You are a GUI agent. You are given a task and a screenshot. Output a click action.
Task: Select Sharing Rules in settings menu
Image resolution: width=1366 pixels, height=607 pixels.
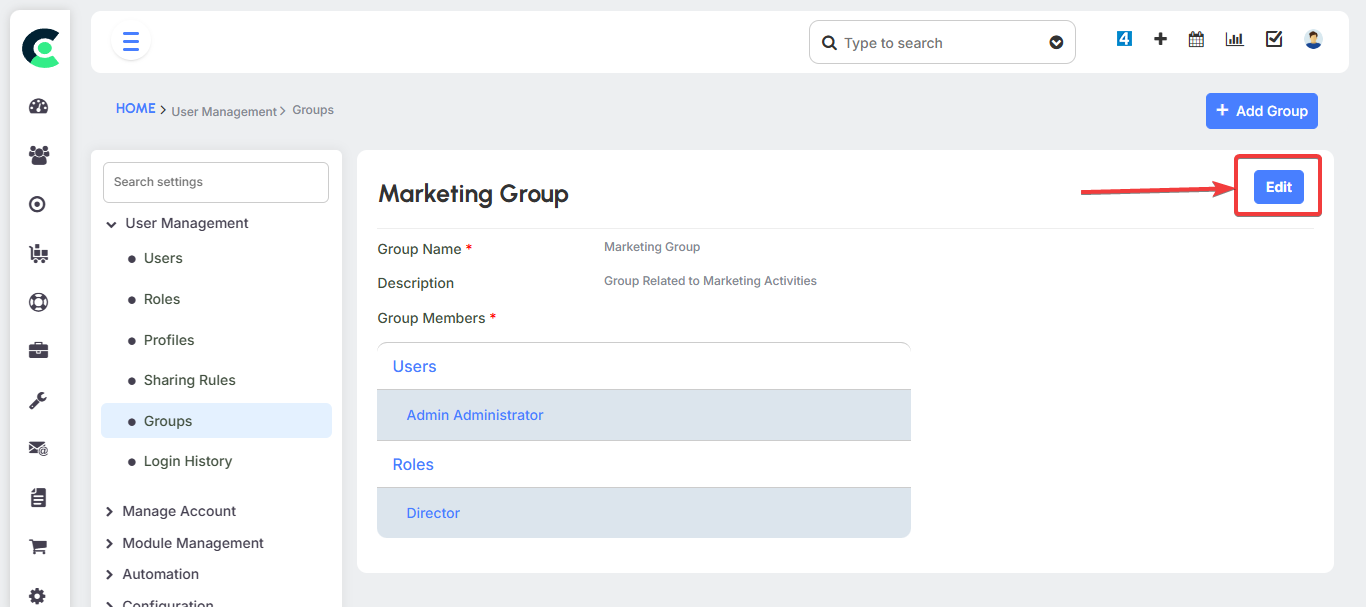pos(189,380)
